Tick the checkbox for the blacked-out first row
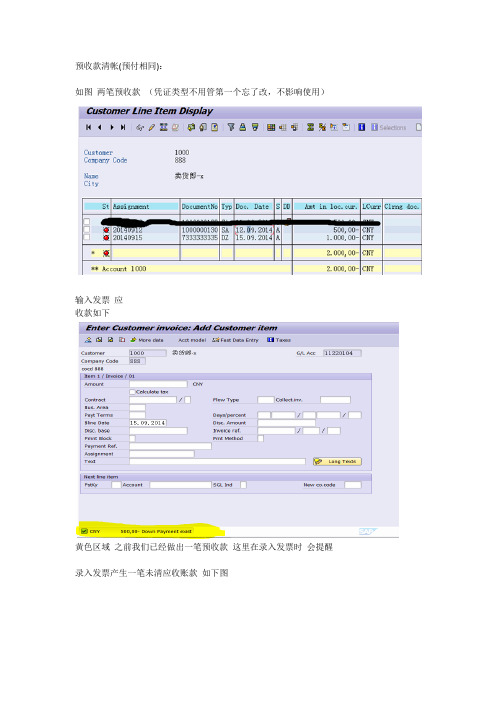The height and width of the screenshot is (702, 496). pyautogui.click(x=87, y=221)
